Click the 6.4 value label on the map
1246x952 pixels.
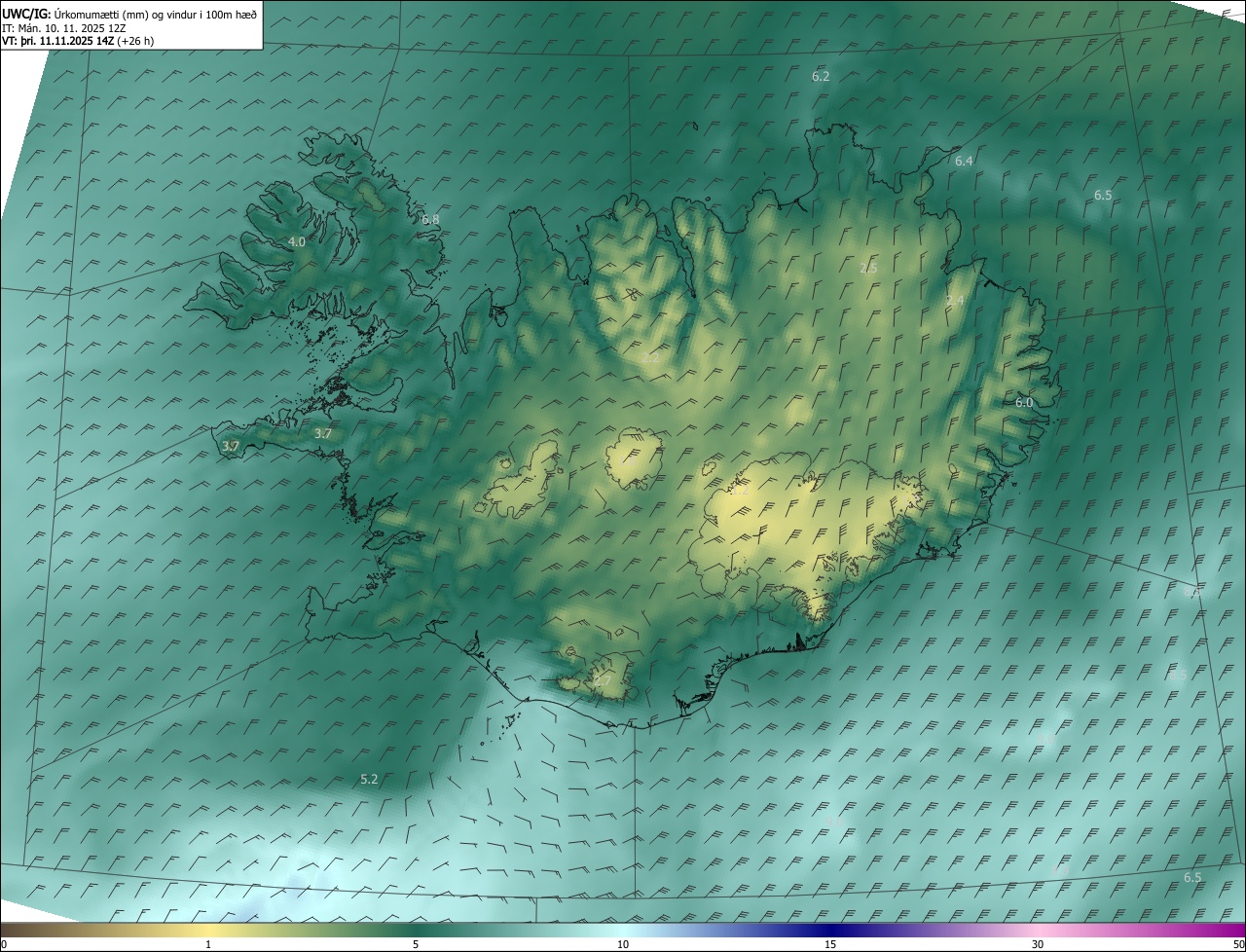point(964,161)
